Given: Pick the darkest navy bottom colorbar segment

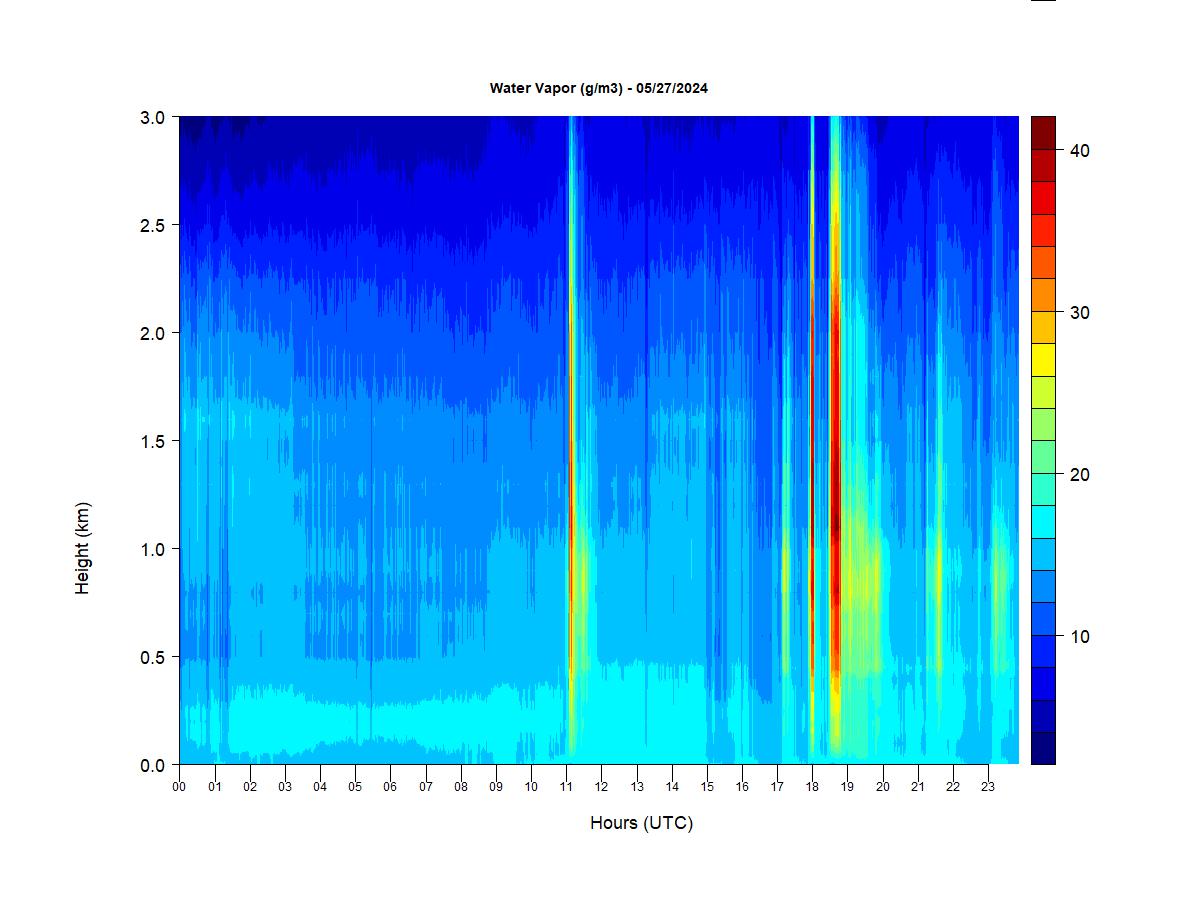Looking at the screenshot, I should point(1043,748).
